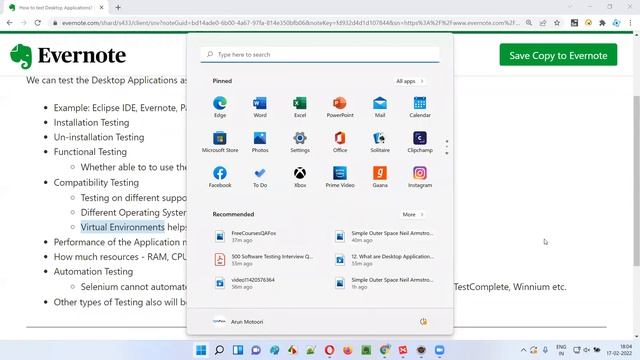Open Edge from pinned apps

click(x=220, y=107)
